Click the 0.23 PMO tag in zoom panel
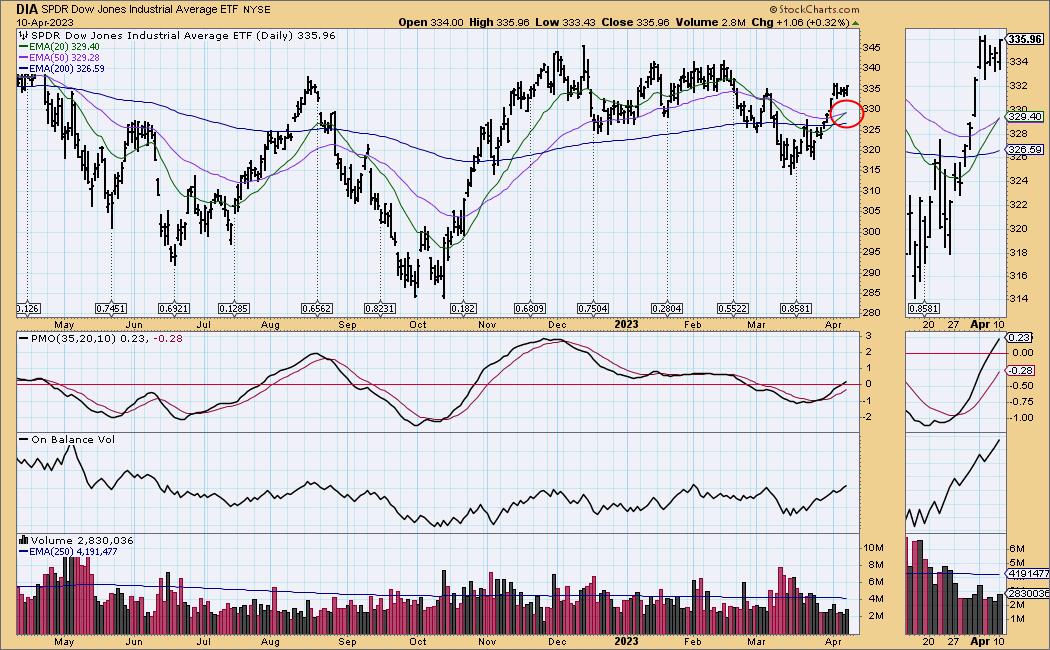Screen dimensions: 1050x650 click(1020, 337)
